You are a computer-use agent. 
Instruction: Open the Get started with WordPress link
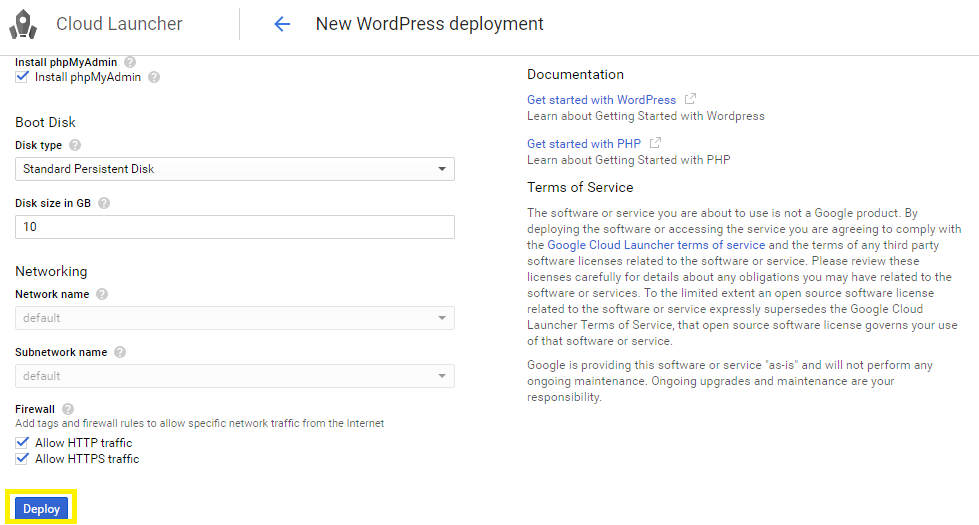(601, 100)
